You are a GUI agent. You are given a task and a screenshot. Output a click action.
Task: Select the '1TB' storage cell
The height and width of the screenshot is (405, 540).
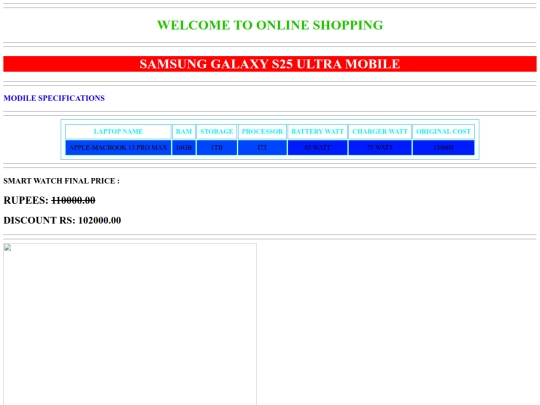click(217, 147)
